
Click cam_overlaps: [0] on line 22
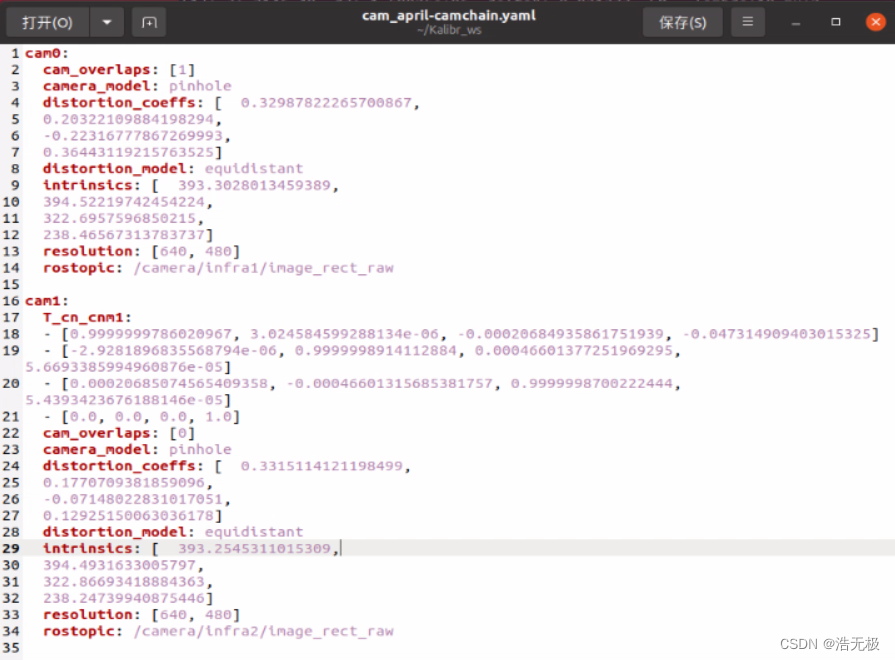pyautogui.click(x=119, y=433)
